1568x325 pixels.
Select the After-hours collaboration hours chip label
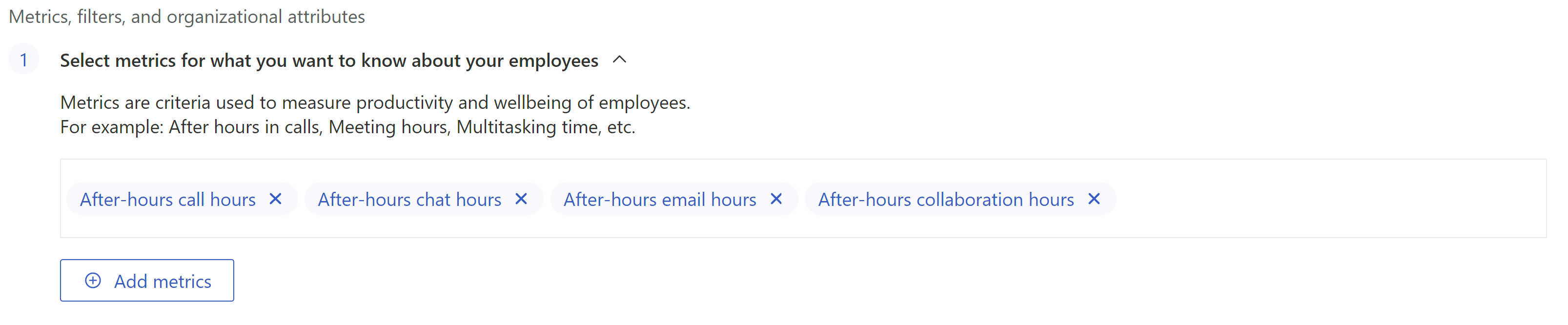pos(946,200)
